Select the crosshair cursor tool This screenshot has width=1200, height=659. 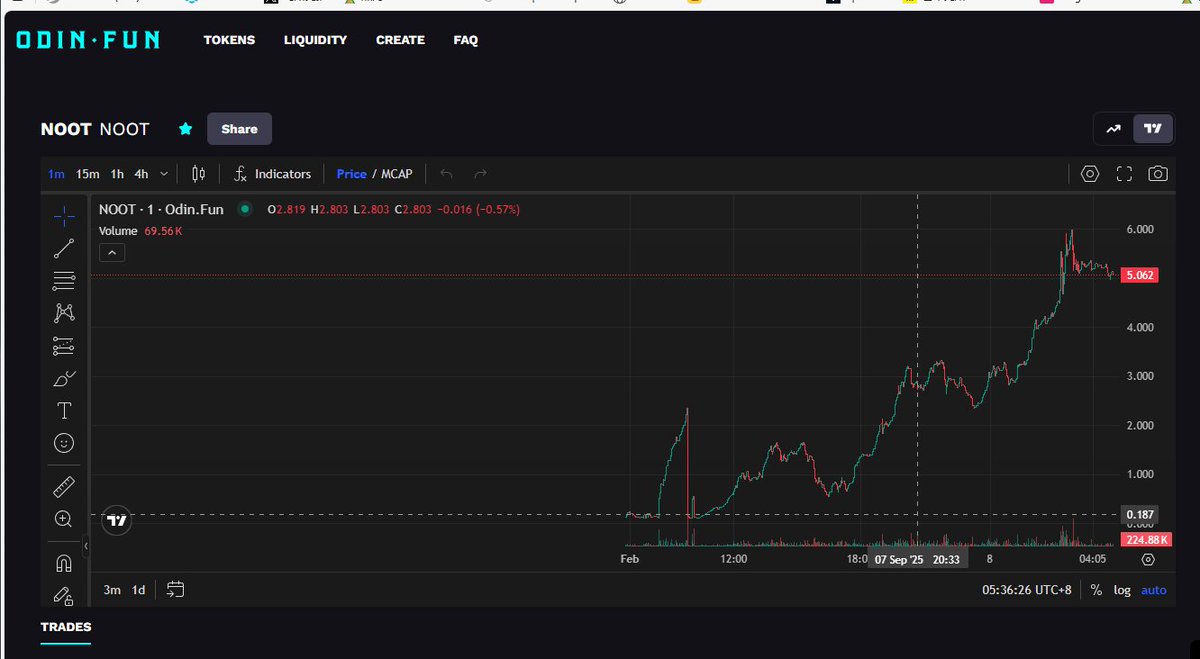(64, 215)
